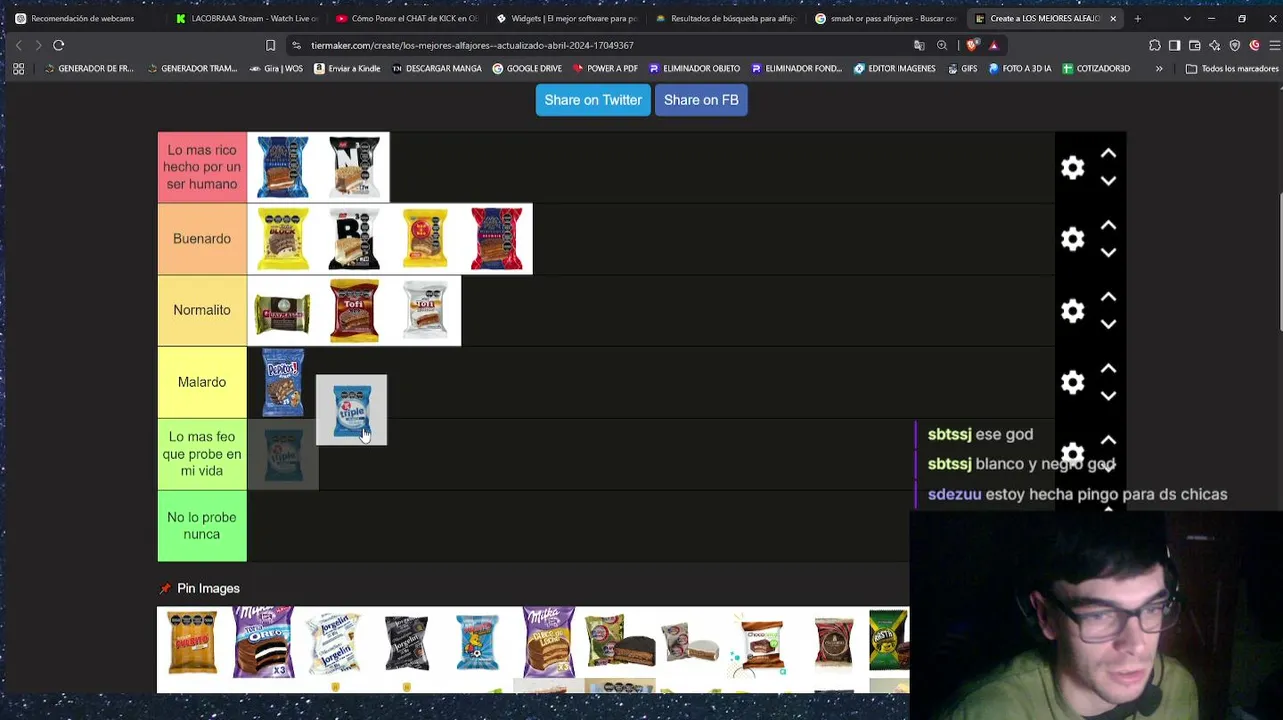The width and height of the screenshot is (1283, 720).
Task: Open settings gear for Normalito tier
Action: pyautogui.click(x=1072, y=311)
